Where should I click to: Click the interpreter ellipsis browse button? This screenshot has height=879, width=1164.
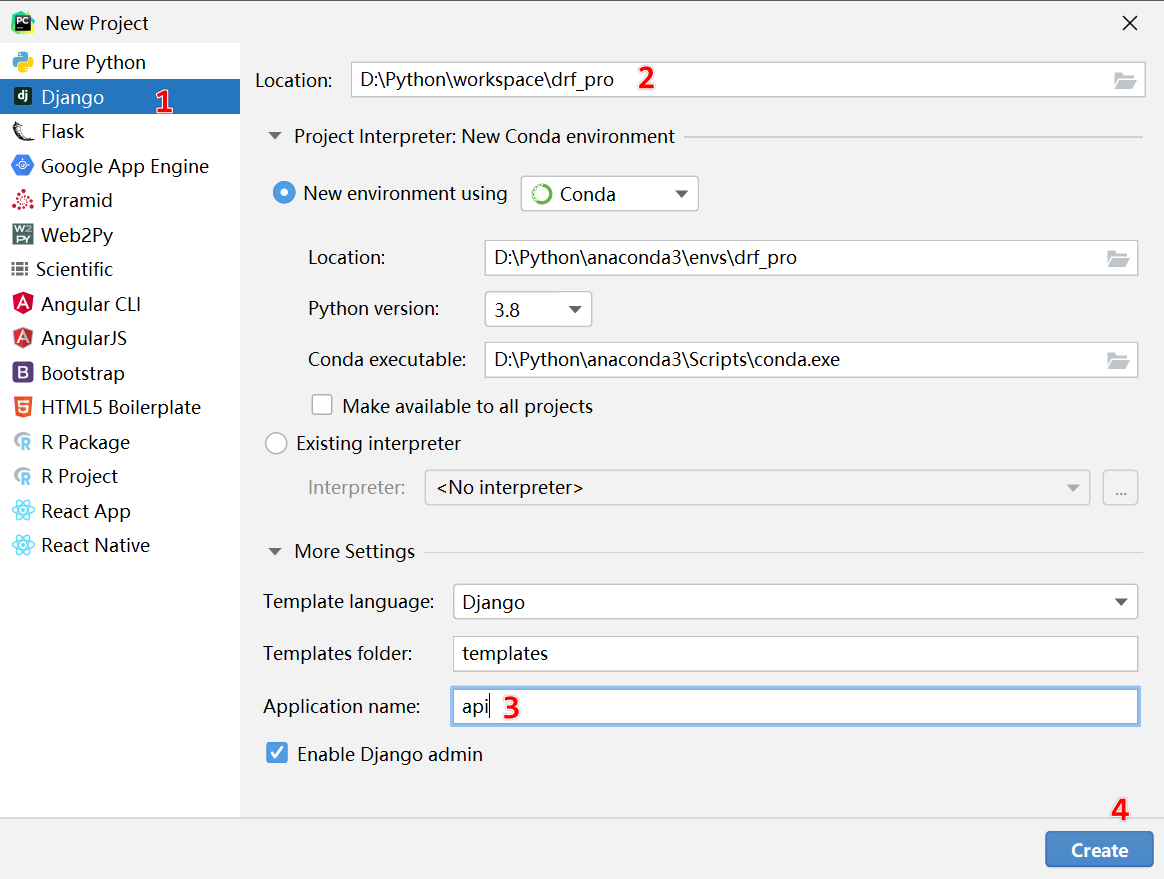coord(1120,488)
